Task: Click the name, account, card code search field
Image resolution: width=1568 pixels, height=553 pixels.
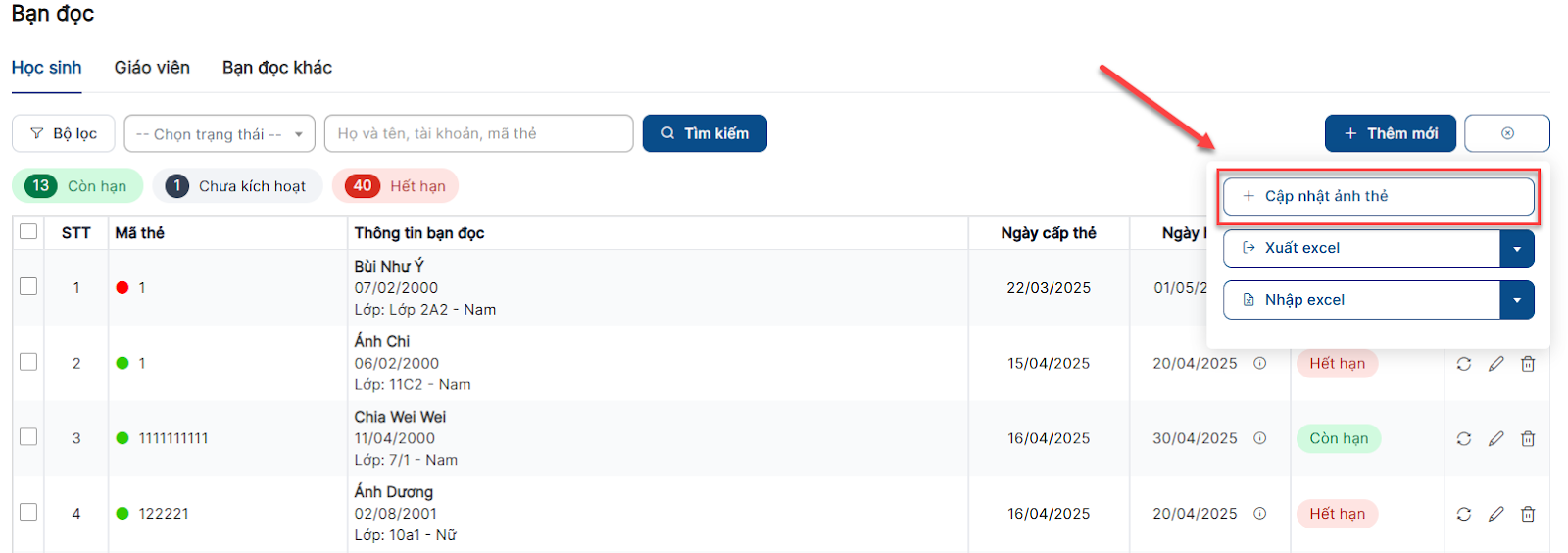Action: (478, 133)
